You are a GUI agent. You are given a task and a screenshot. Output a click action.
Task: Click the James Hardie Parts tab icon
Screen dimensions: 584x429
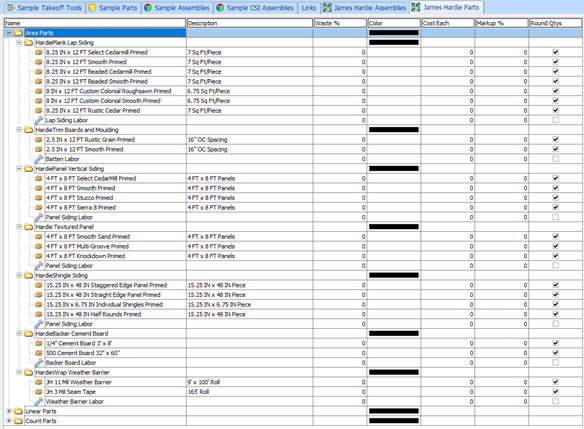[x=416, y=7]
